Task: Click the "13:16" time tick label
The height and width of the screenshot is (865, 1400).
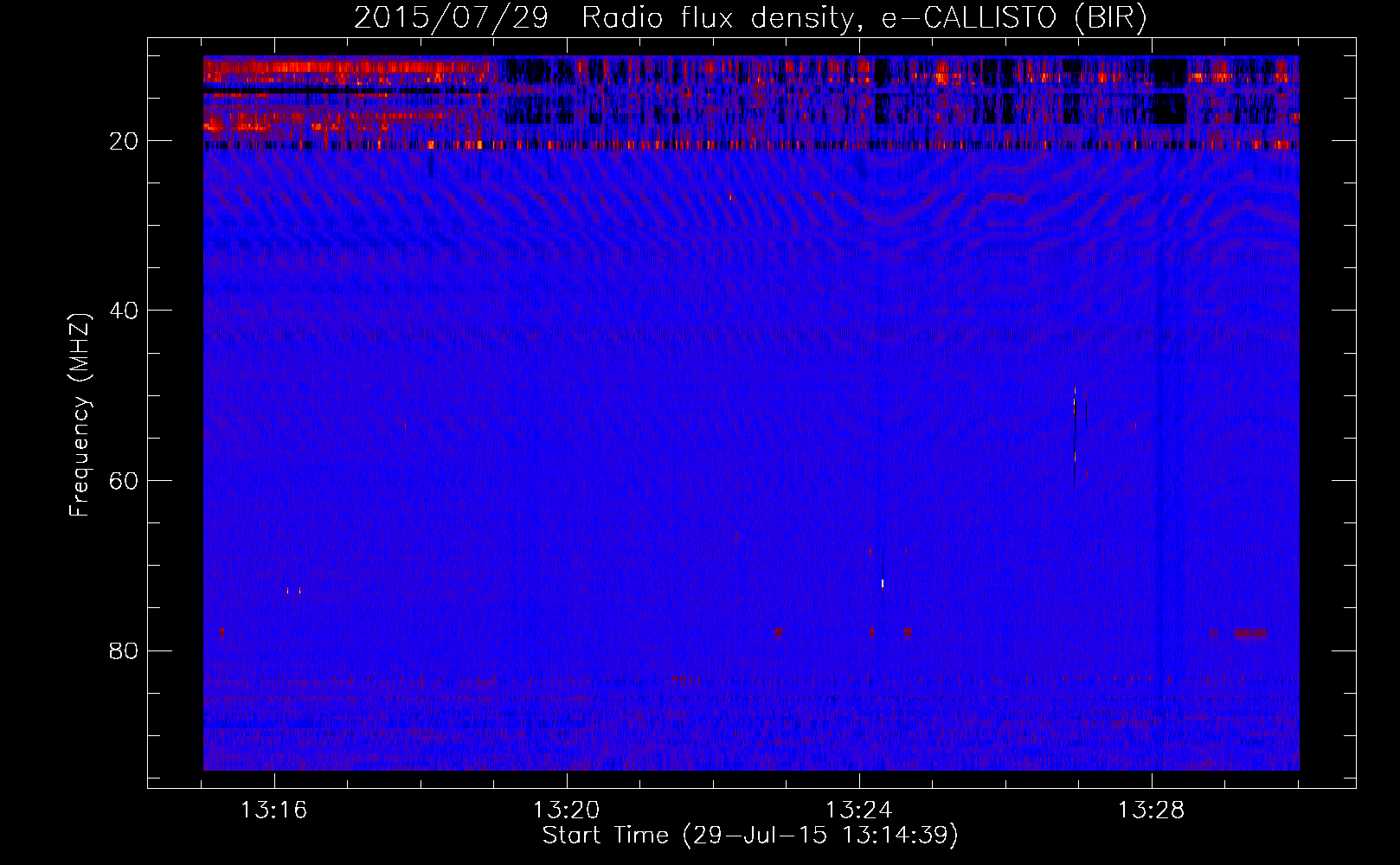Action: pos(274,811)
